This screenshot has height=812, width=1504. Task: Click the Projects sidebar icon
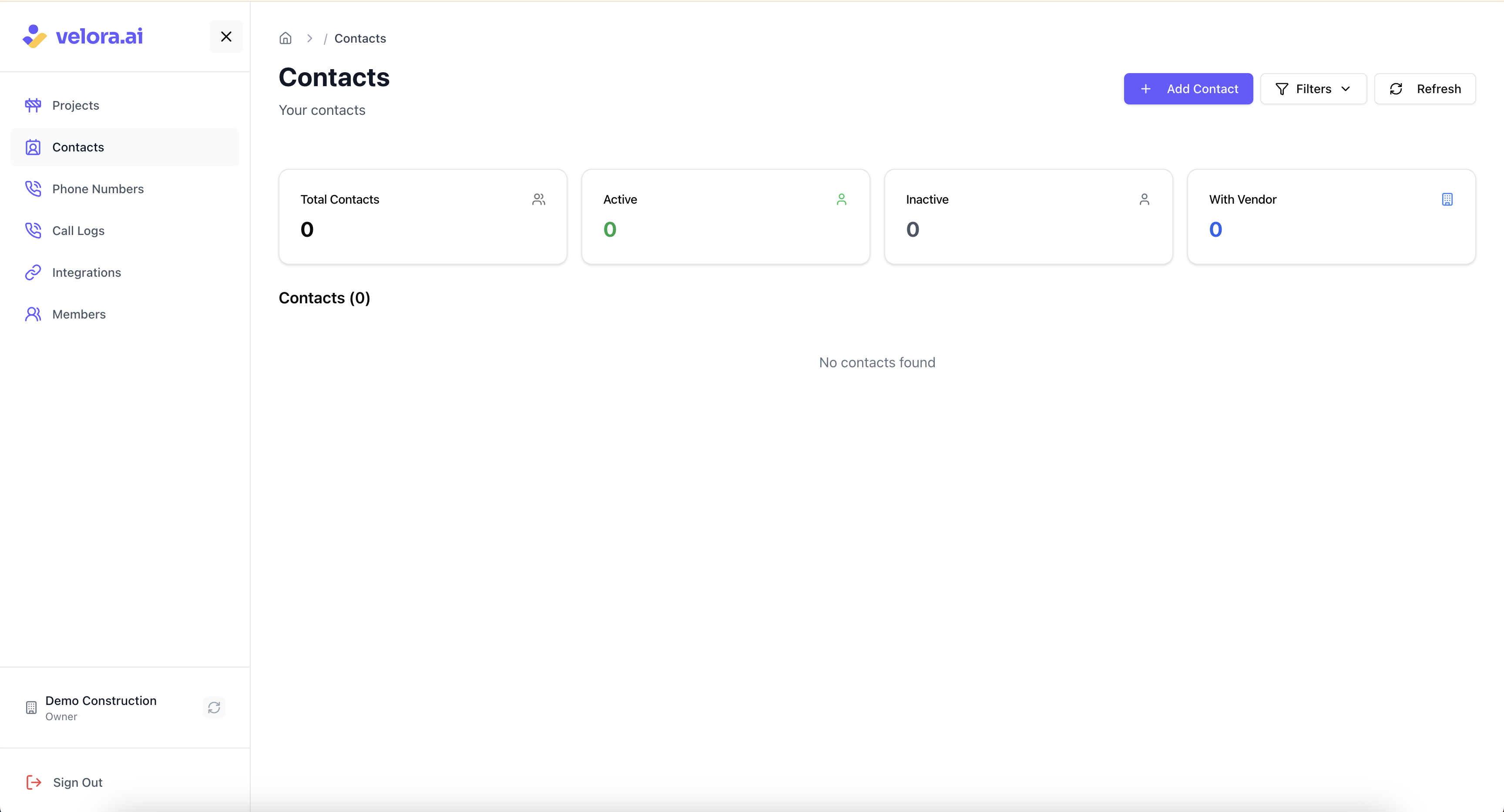click(x=33, y=105)
